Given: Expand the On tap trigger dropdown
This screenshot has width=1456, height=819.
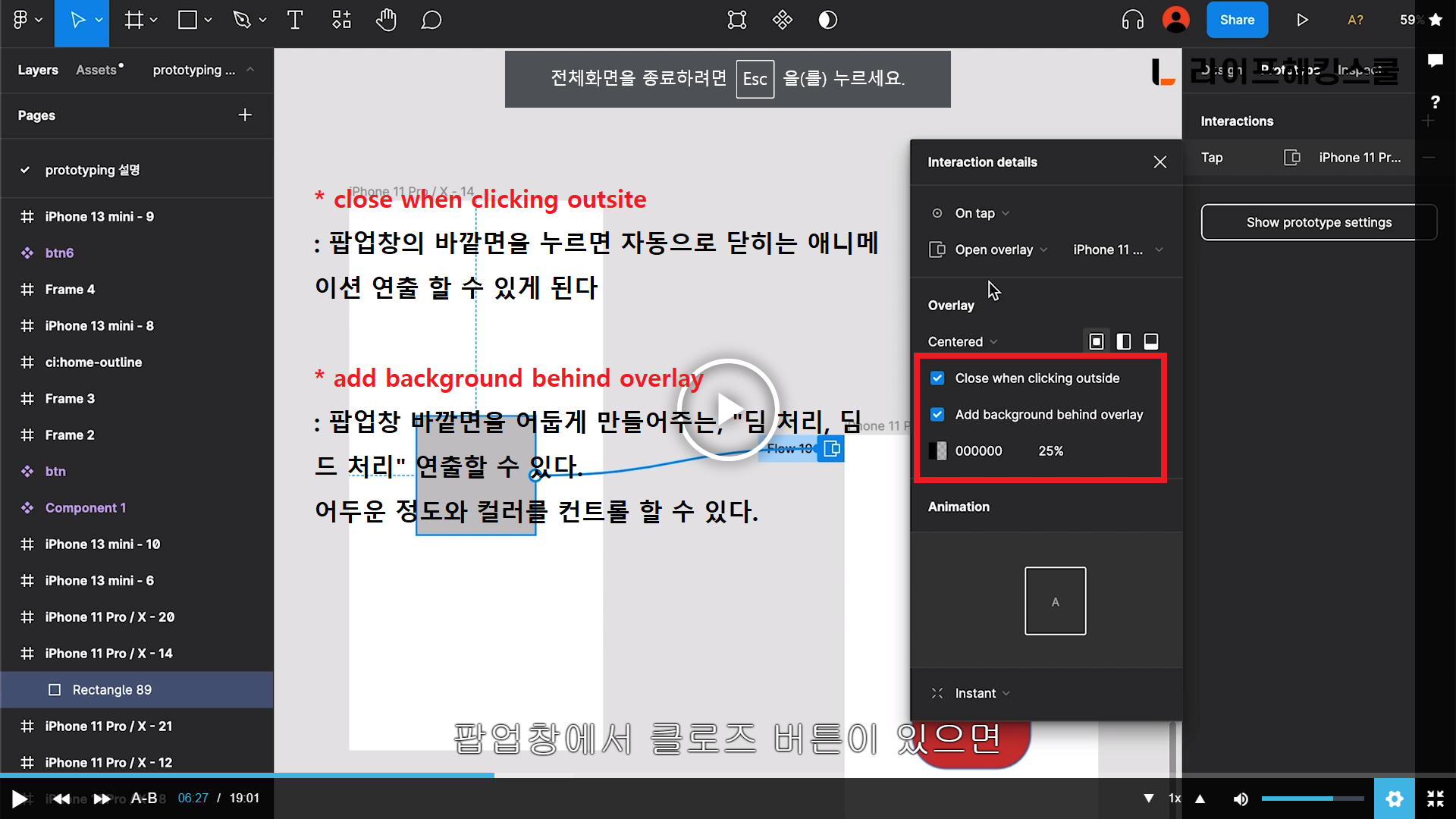Looking at the screenshot, I should 982,214.
